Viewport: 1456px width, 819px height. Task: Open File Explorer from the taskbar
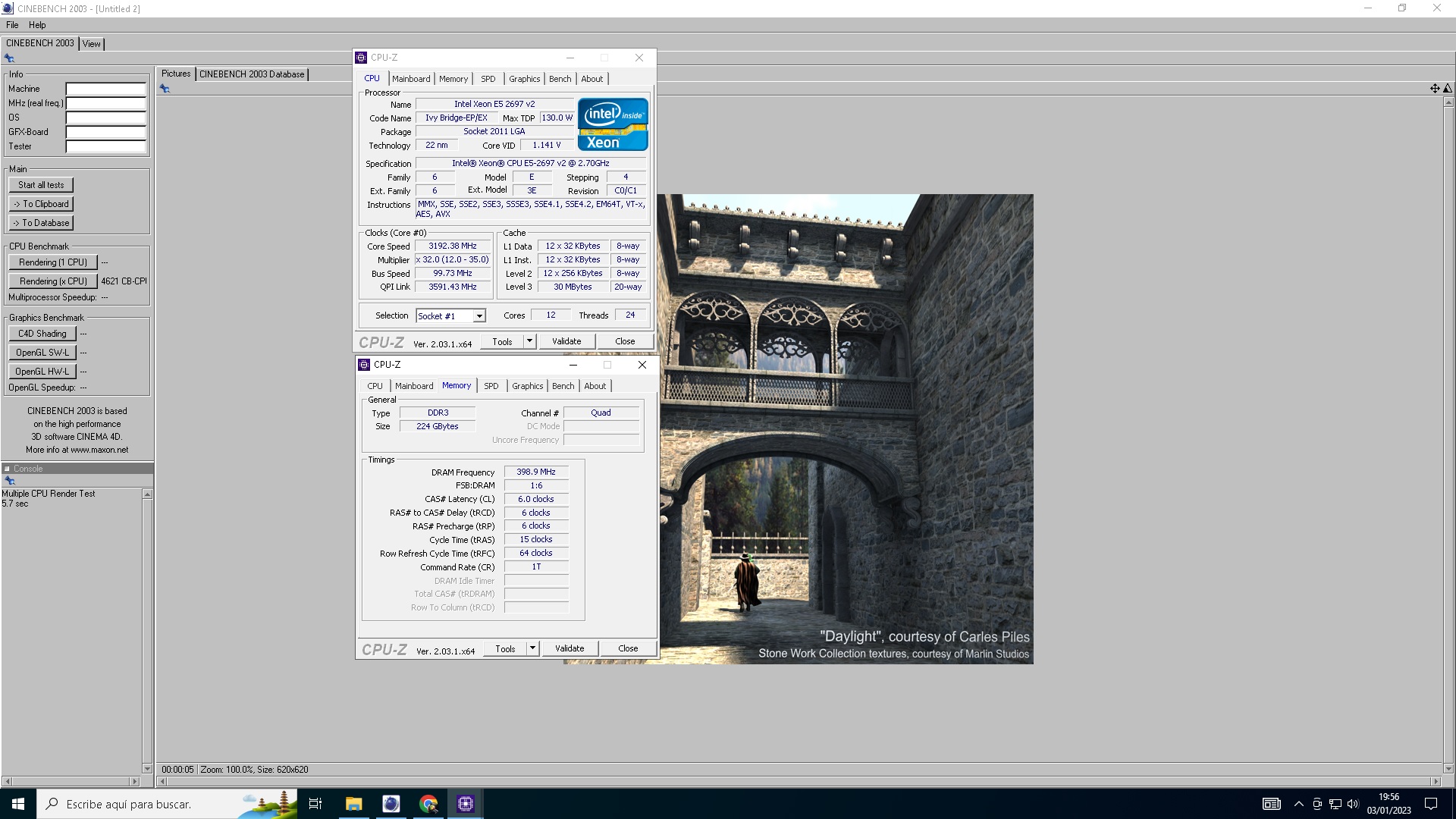tap(353, 804)
